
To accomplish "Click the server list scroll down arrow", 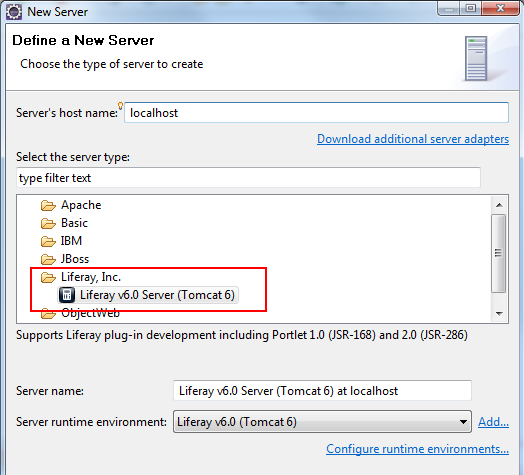I will (x=499, y=314).
